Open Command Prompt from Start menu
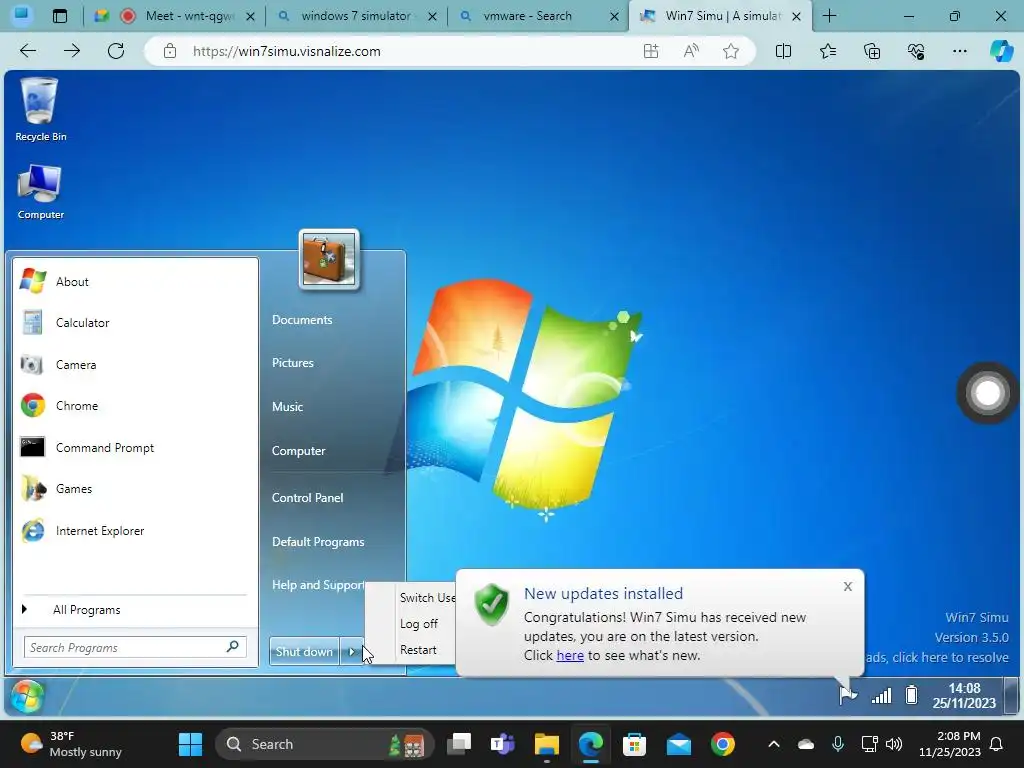 point(135,447)
